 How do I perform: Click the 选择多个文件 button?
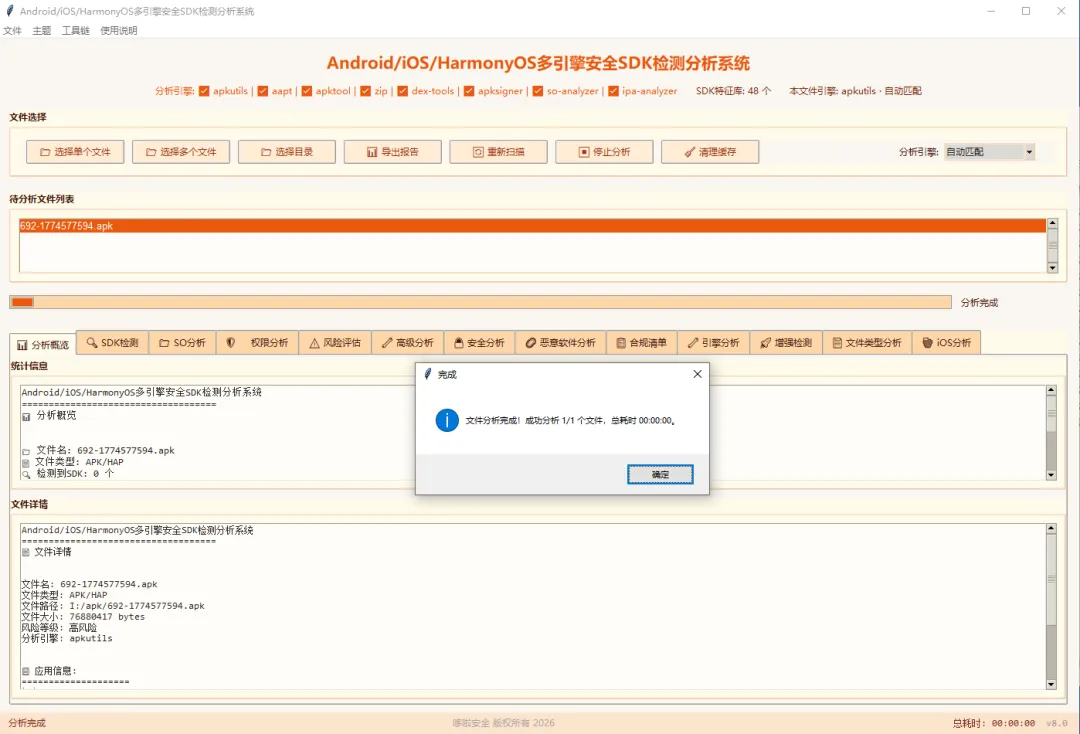(181, 152)
